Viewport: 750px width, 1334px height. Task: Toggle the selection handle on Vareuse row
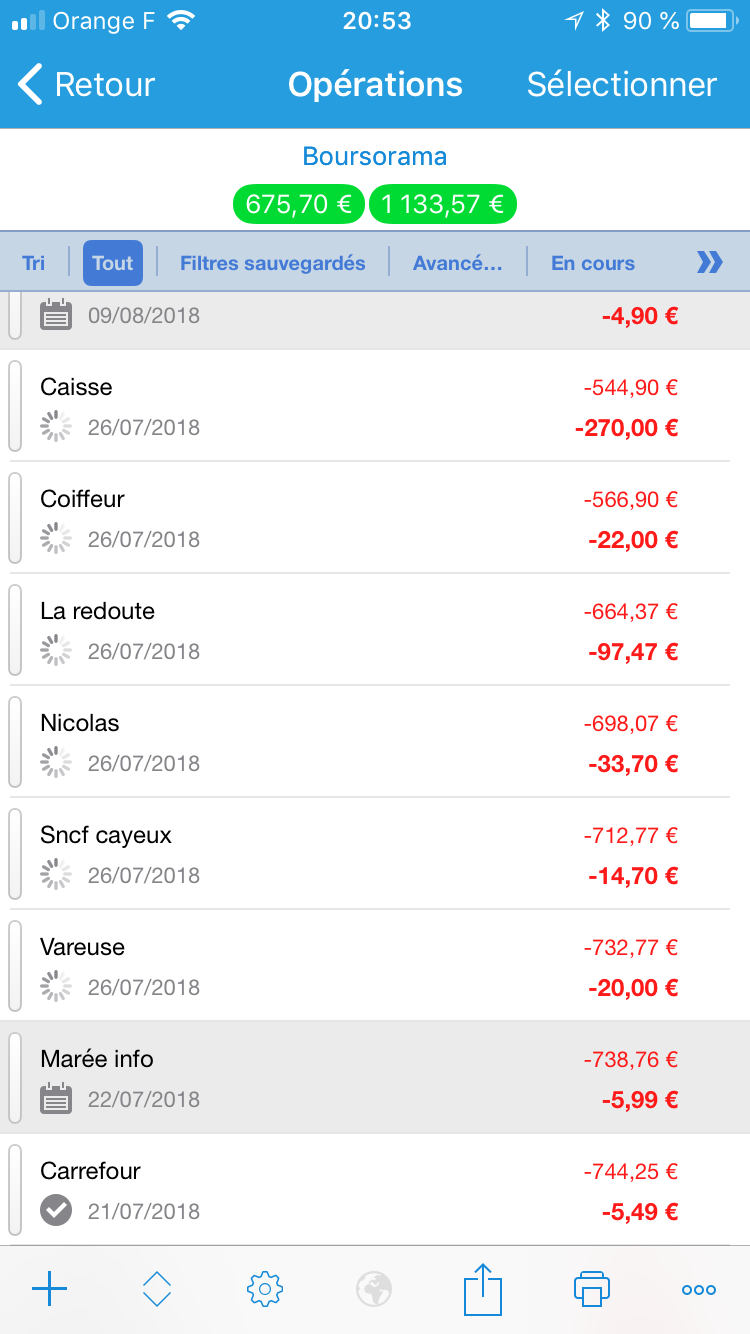(x=14, y=966)
